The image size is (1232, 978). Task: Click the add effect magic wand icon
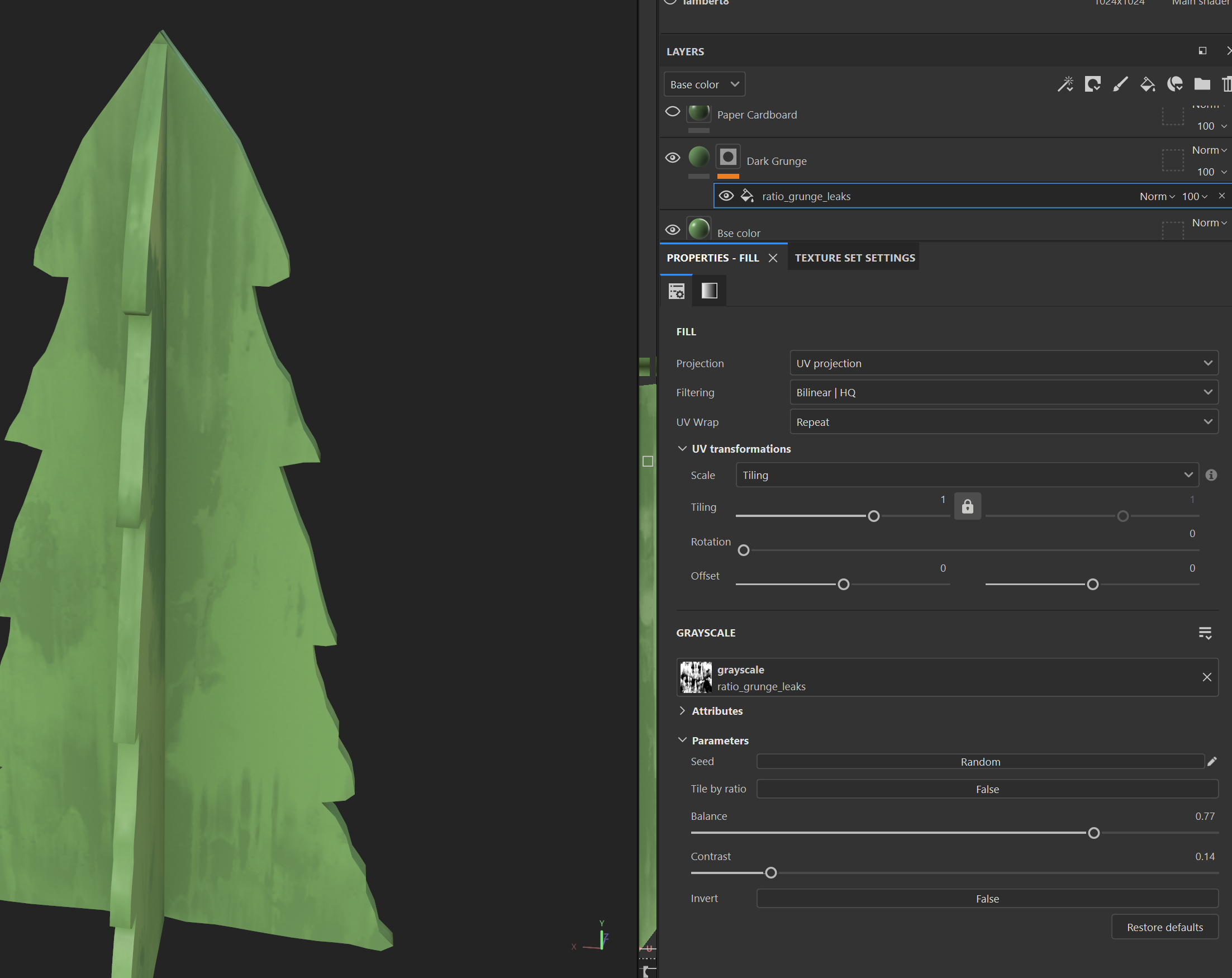[1065, 84]
